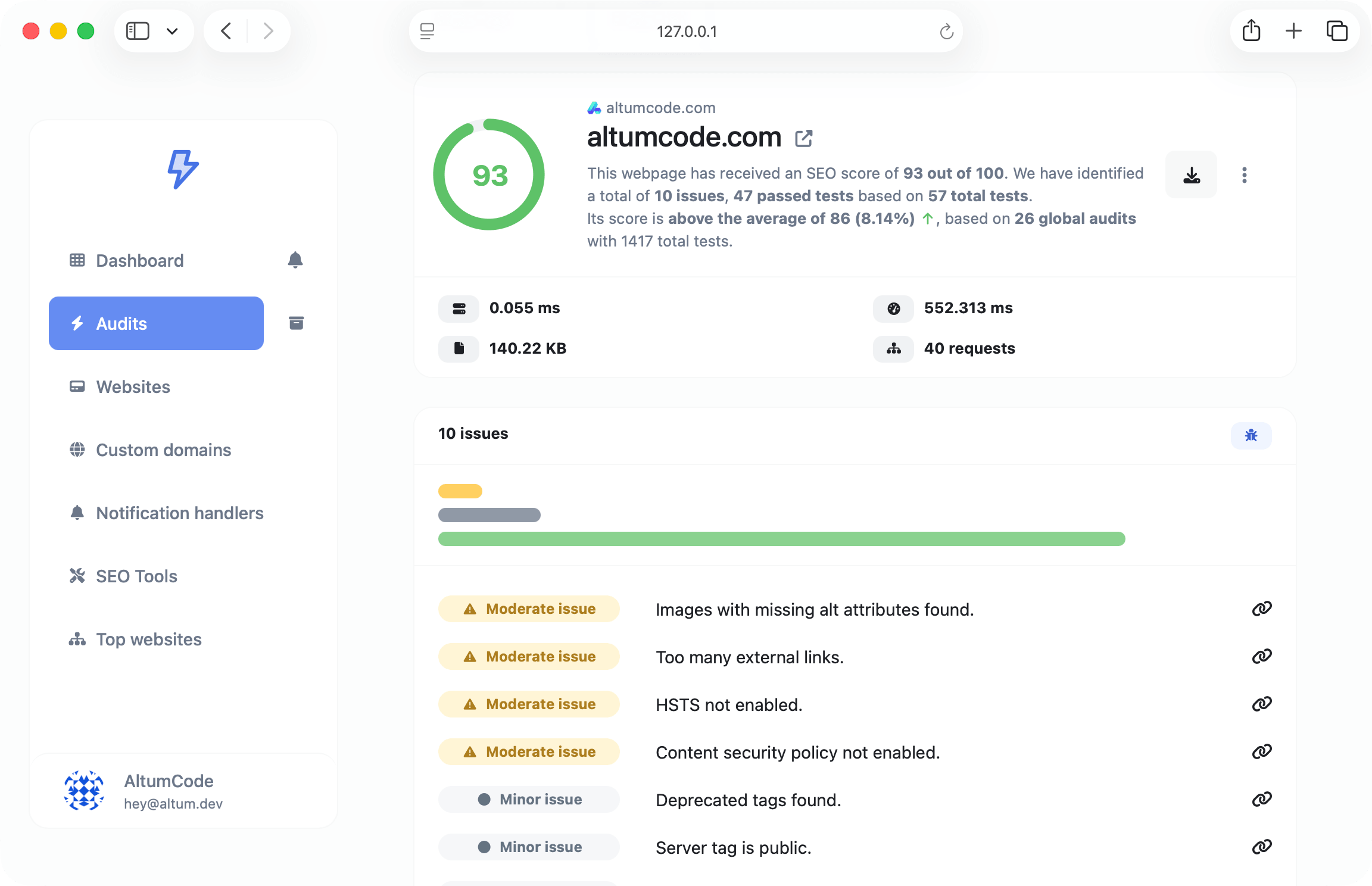Copy link for deprecated tags issue

(x=1262, y=799)
